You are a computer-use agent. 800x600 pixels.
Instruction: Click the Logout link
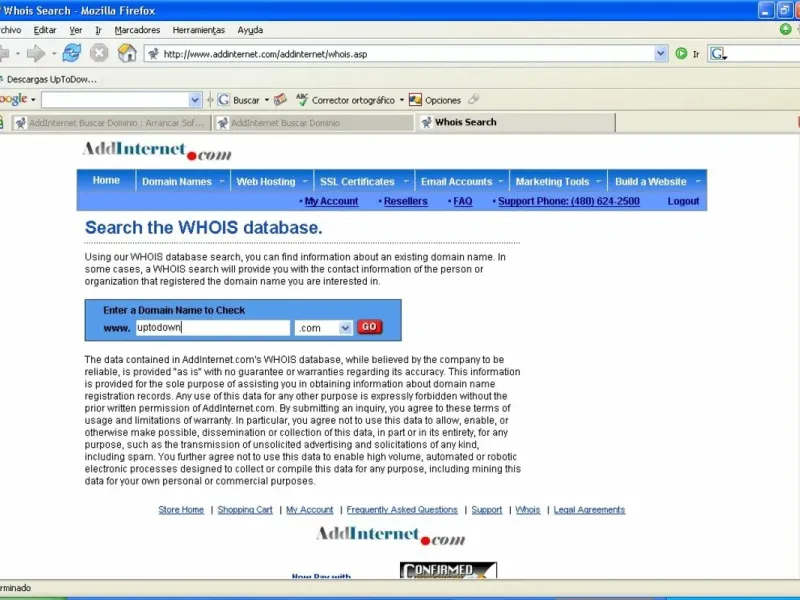tap(683, 201)
